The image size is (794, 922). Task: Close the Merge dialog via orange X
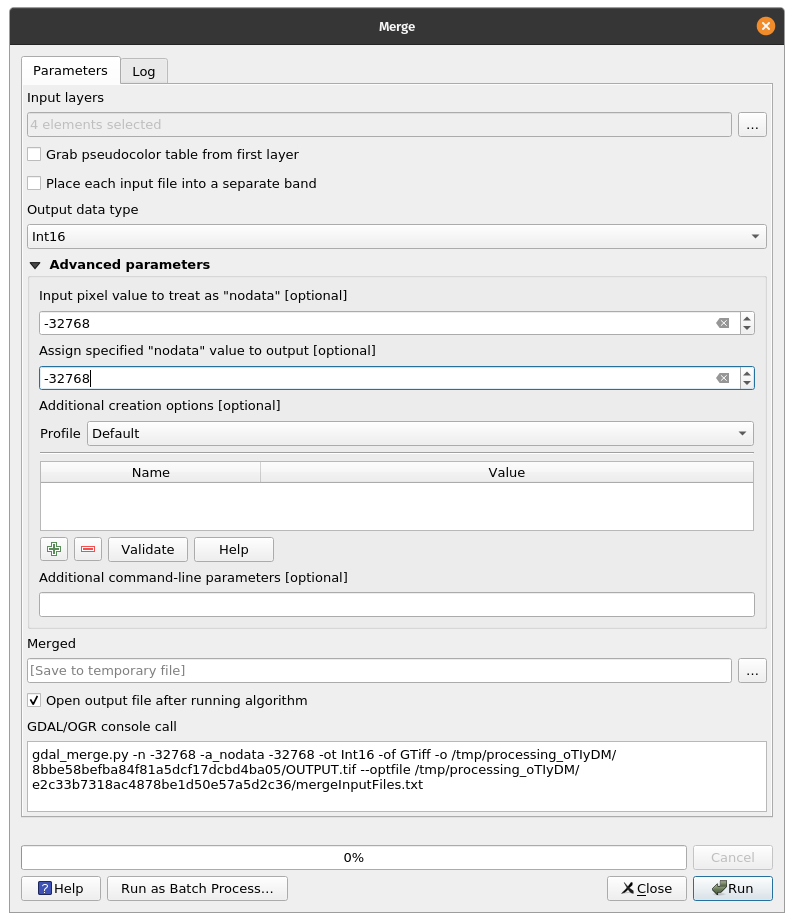coord(766,26)
